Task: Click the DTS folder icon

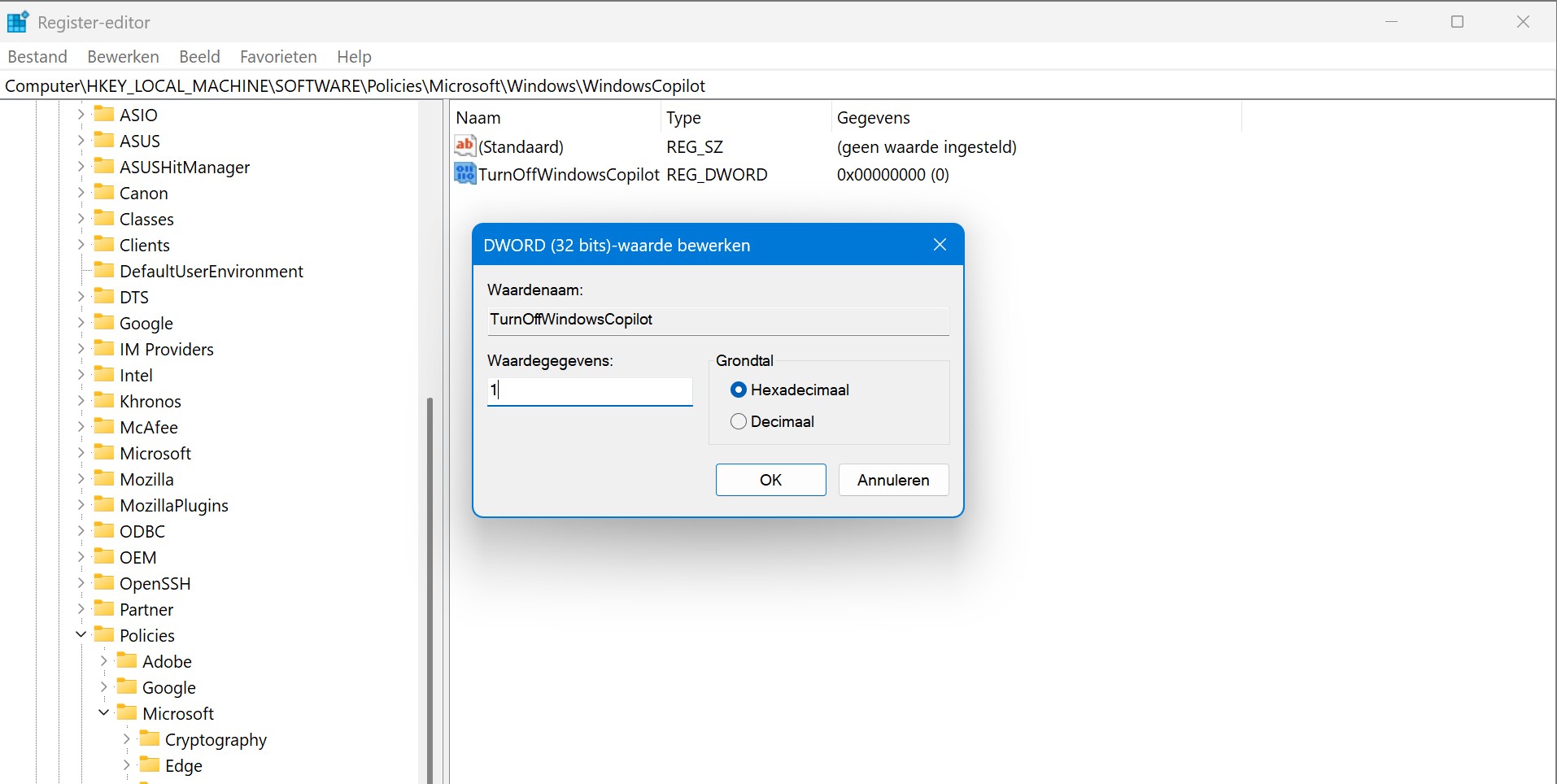Action: 104,296
